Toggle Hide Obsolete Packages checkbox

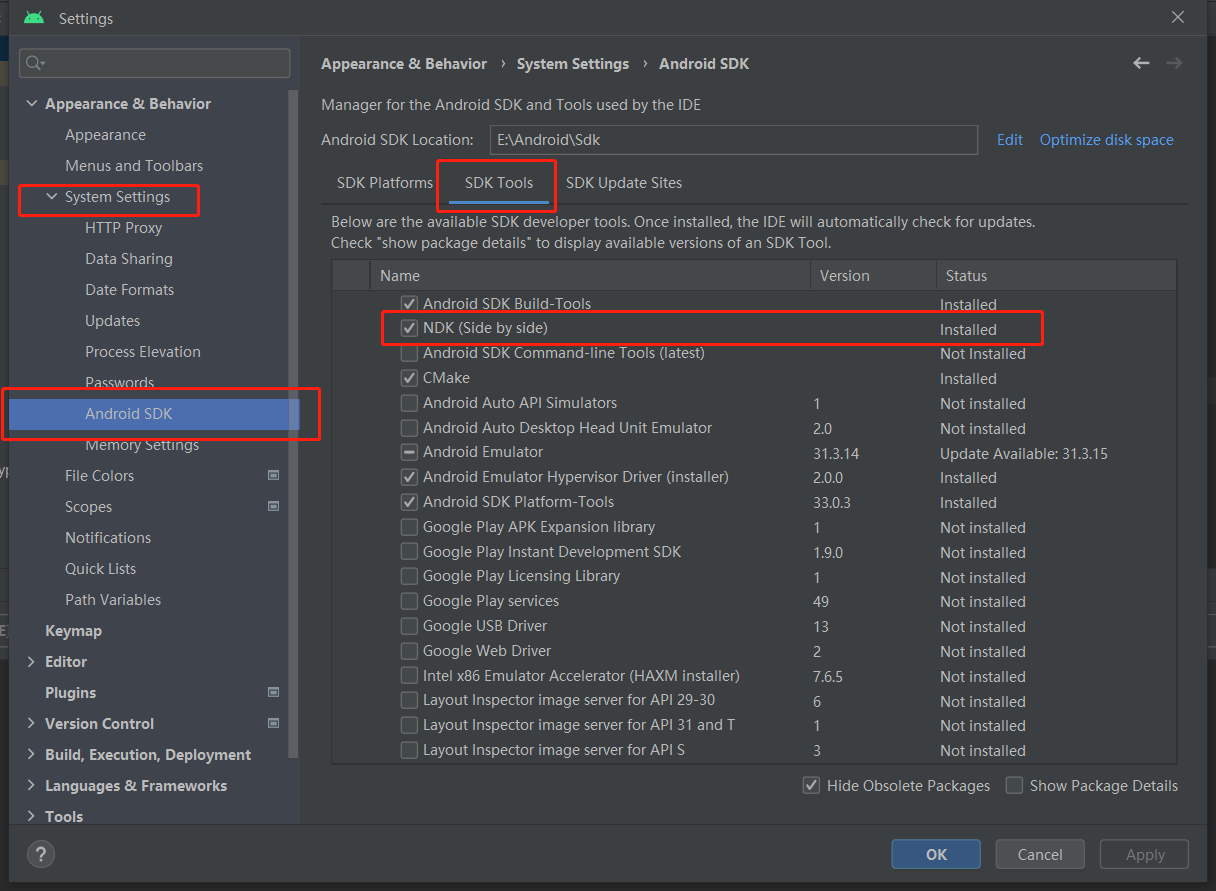[x=812, y=786]
